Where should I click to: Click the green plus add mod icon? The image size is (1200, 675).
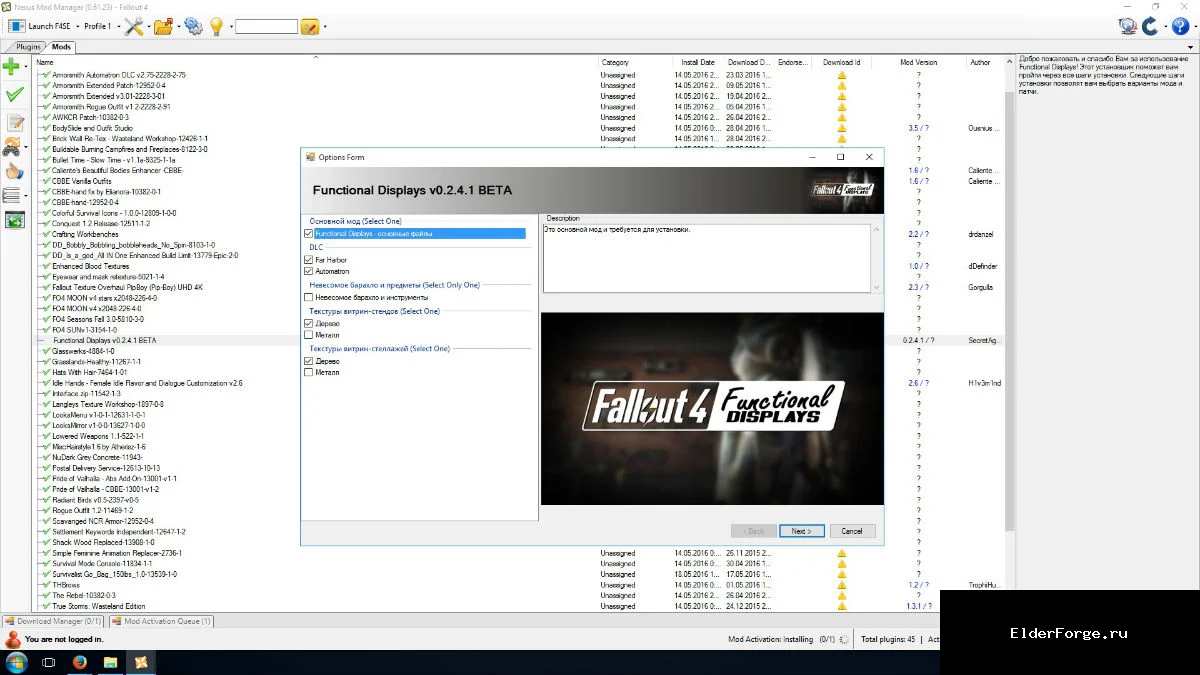(x=11, y=67)
